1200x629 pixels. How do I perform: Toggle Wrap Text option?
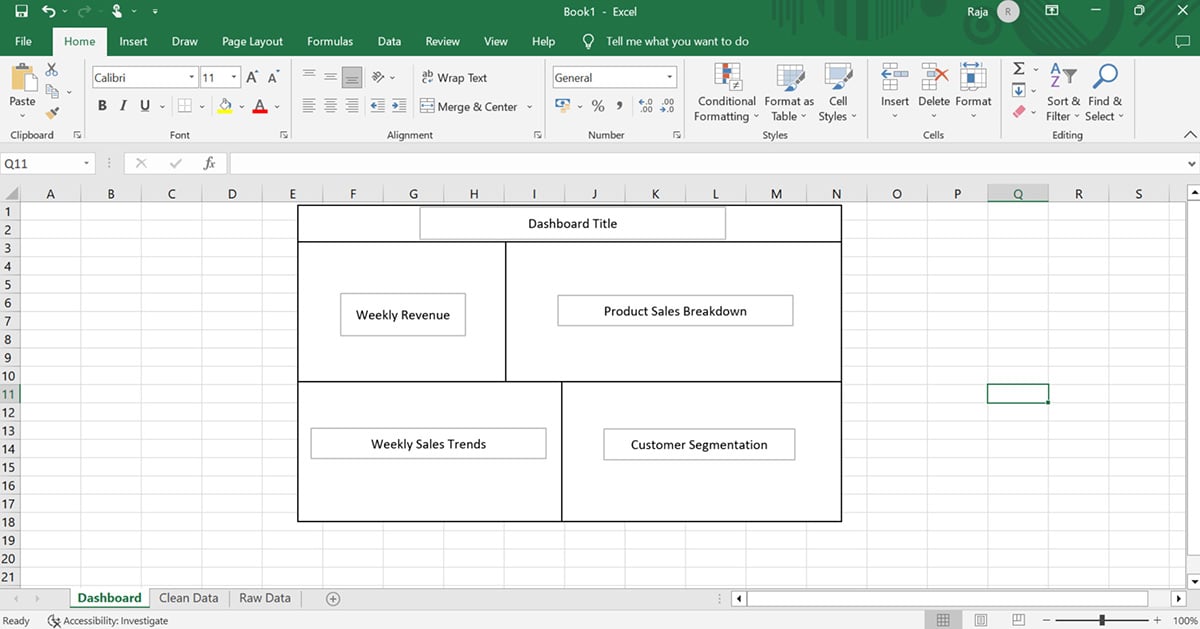454,77
